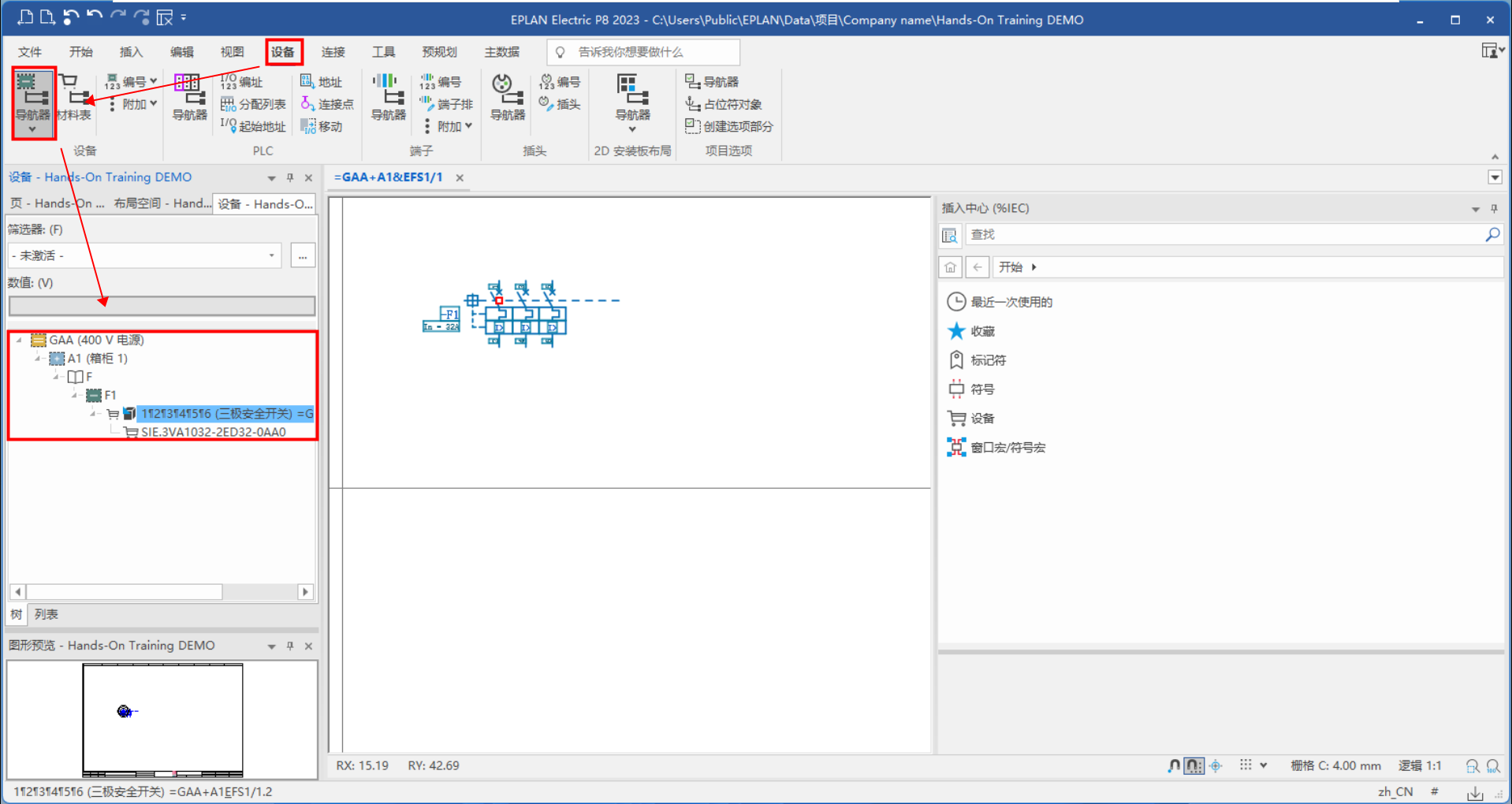Click the home icon in Insert Center
This screenshot has height=804, width=1512.
pos(950,267)
